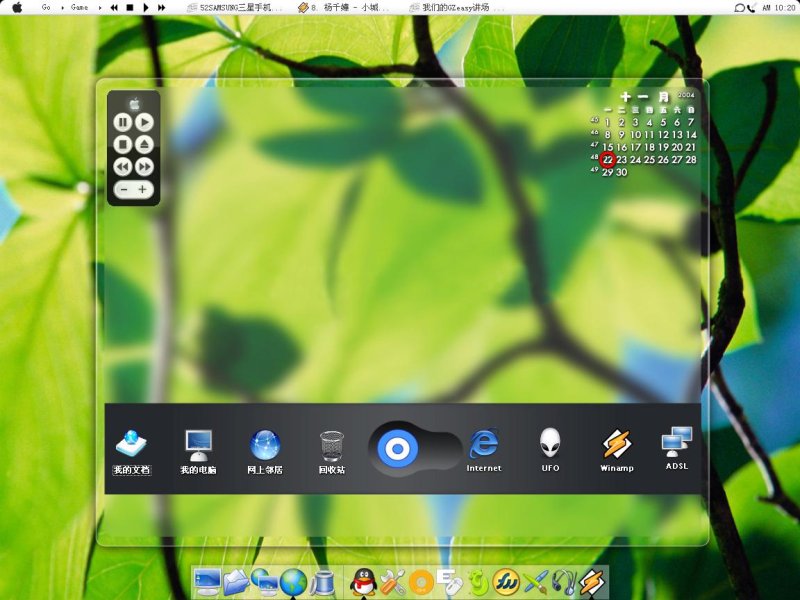Select day 22 circled in the calendar
The image size is (800, 600).
click(608, 159)
